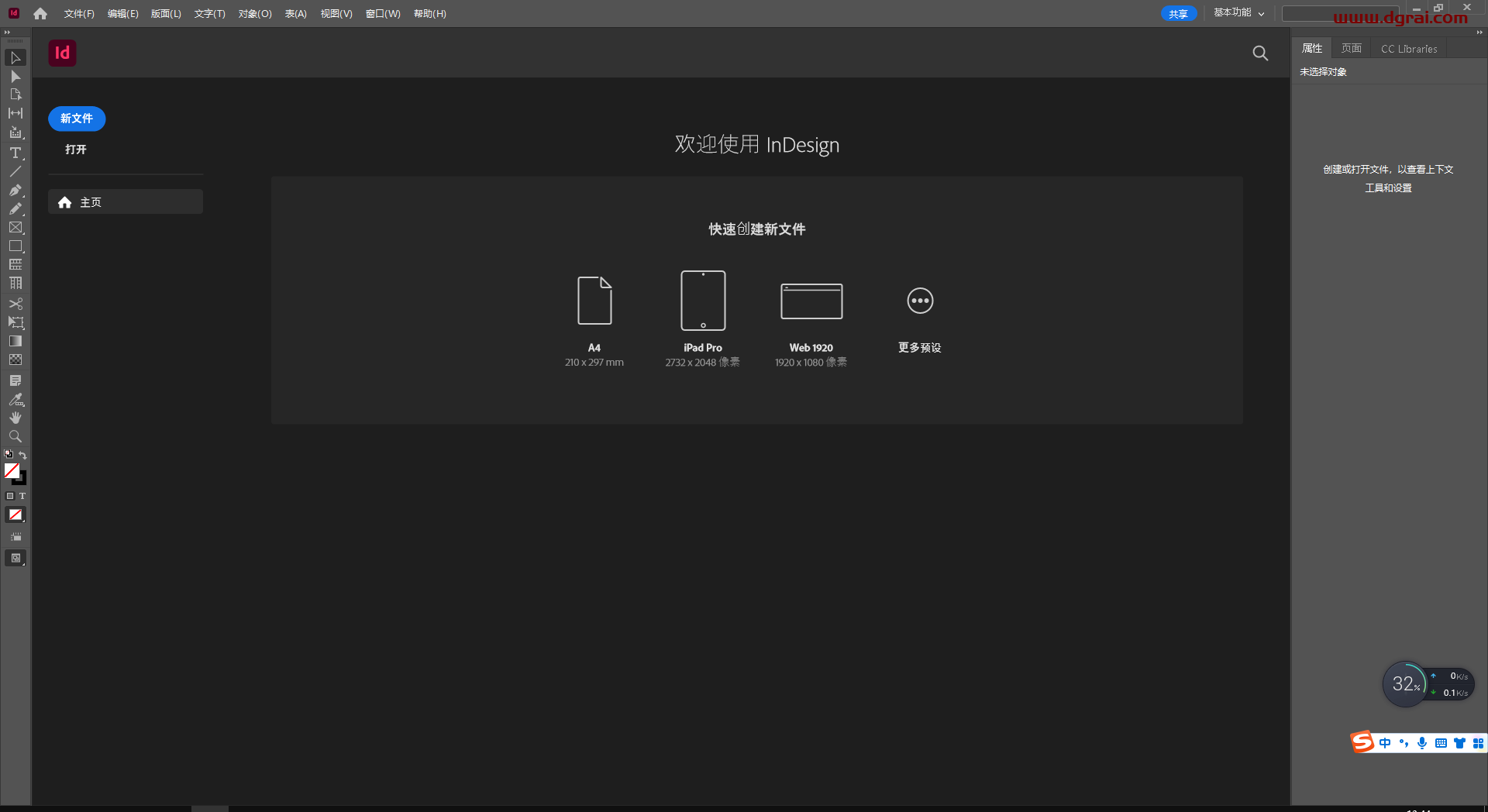
Task: Toggle Chinese/English in Sogou input bar
Action: click(x=1386, y=742)
